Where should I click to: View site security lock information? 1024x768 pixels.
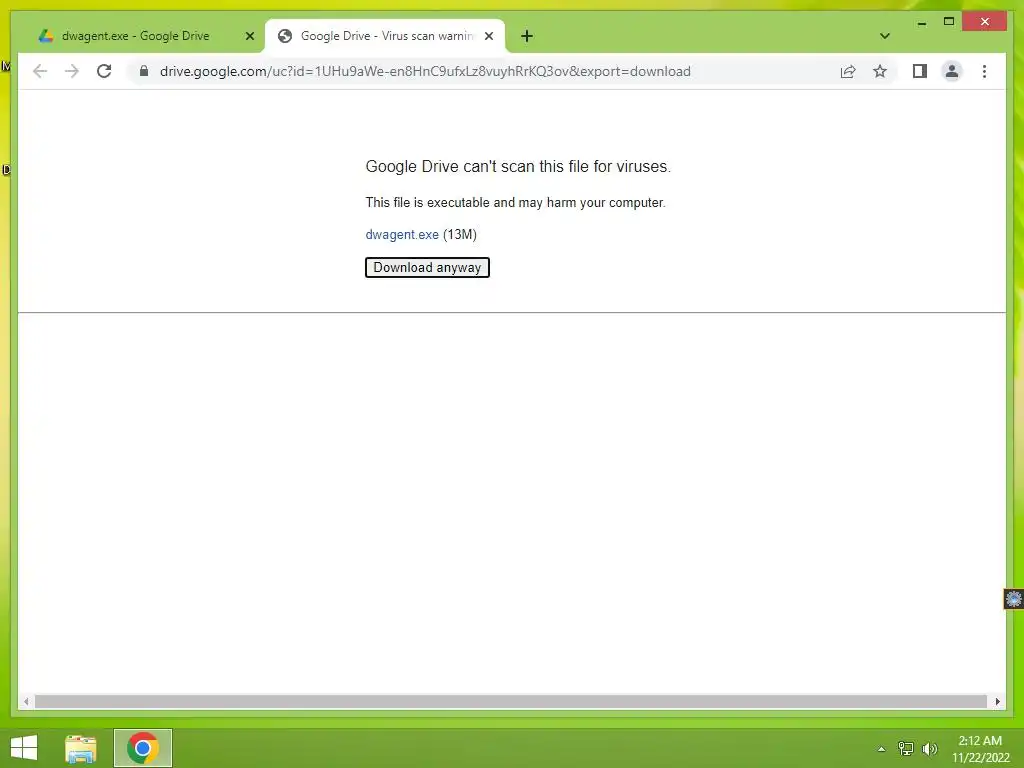click(x=144, y=71)
